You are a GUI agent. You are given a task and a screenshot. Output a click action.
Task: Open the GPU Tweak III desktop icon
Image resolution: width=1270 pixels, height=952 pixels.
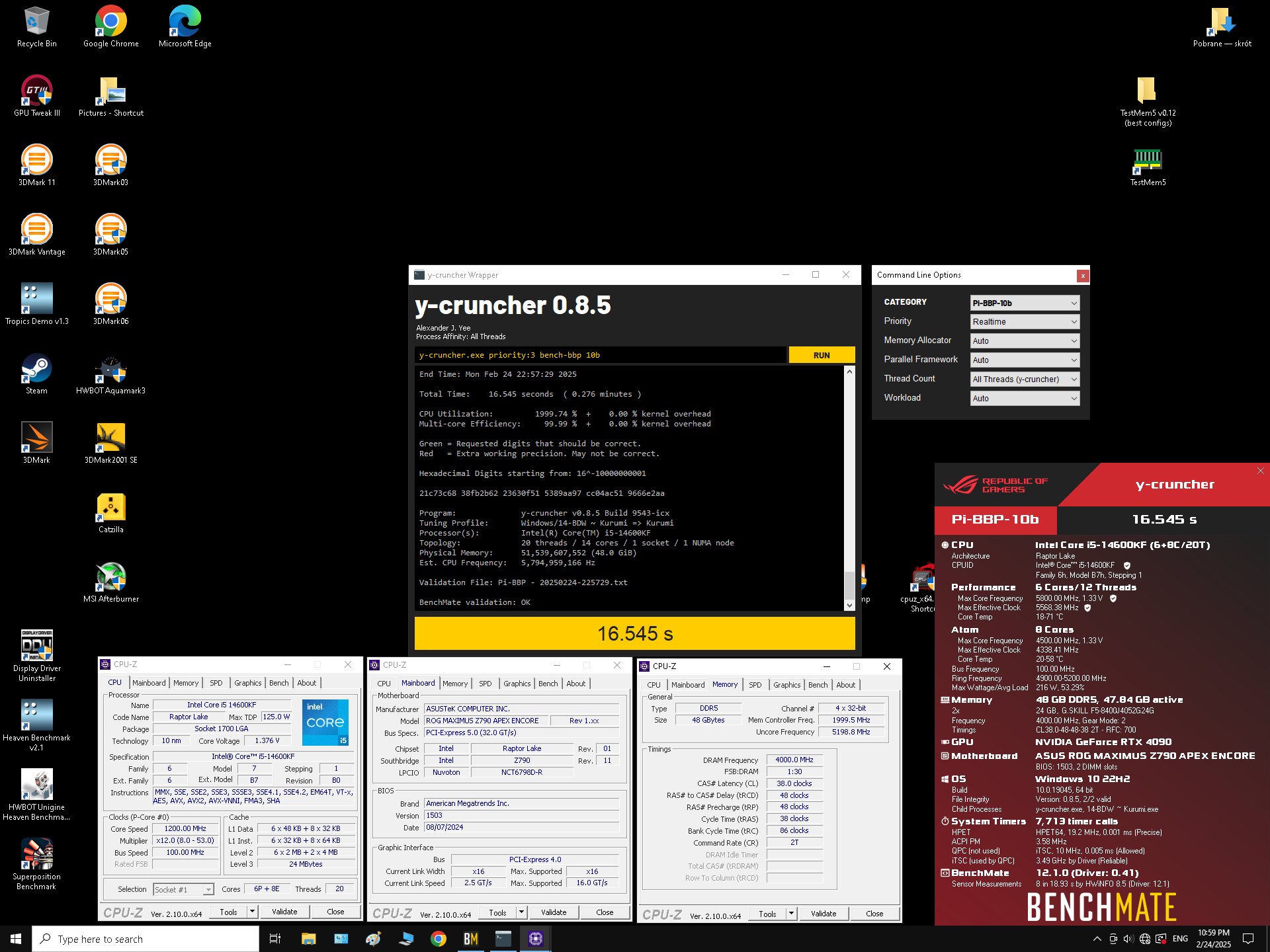point(36,97)
